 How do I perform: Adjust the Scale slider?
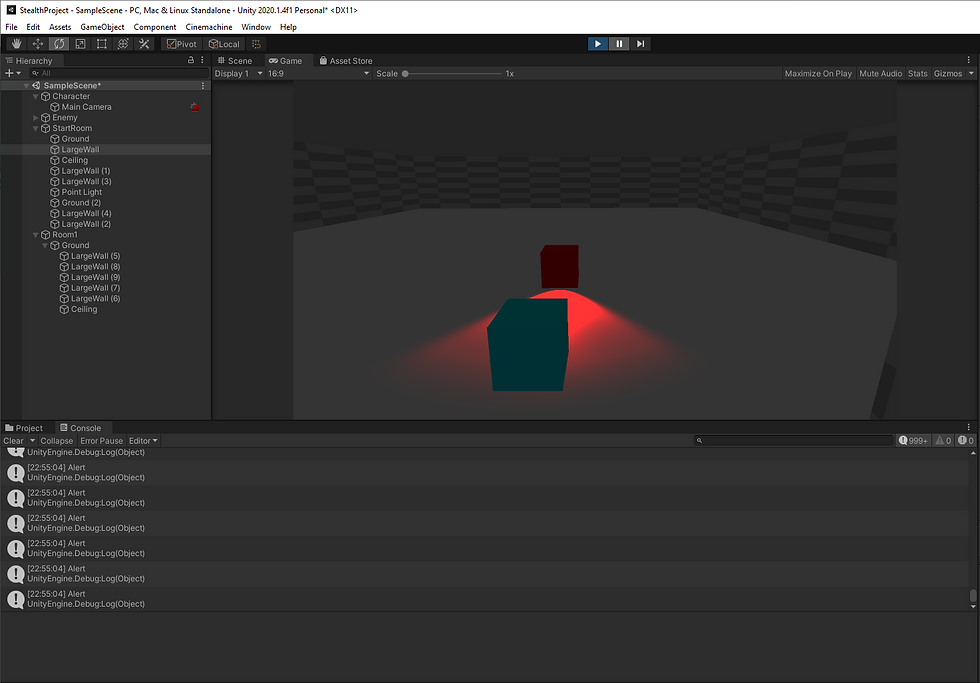pos(453,74)
